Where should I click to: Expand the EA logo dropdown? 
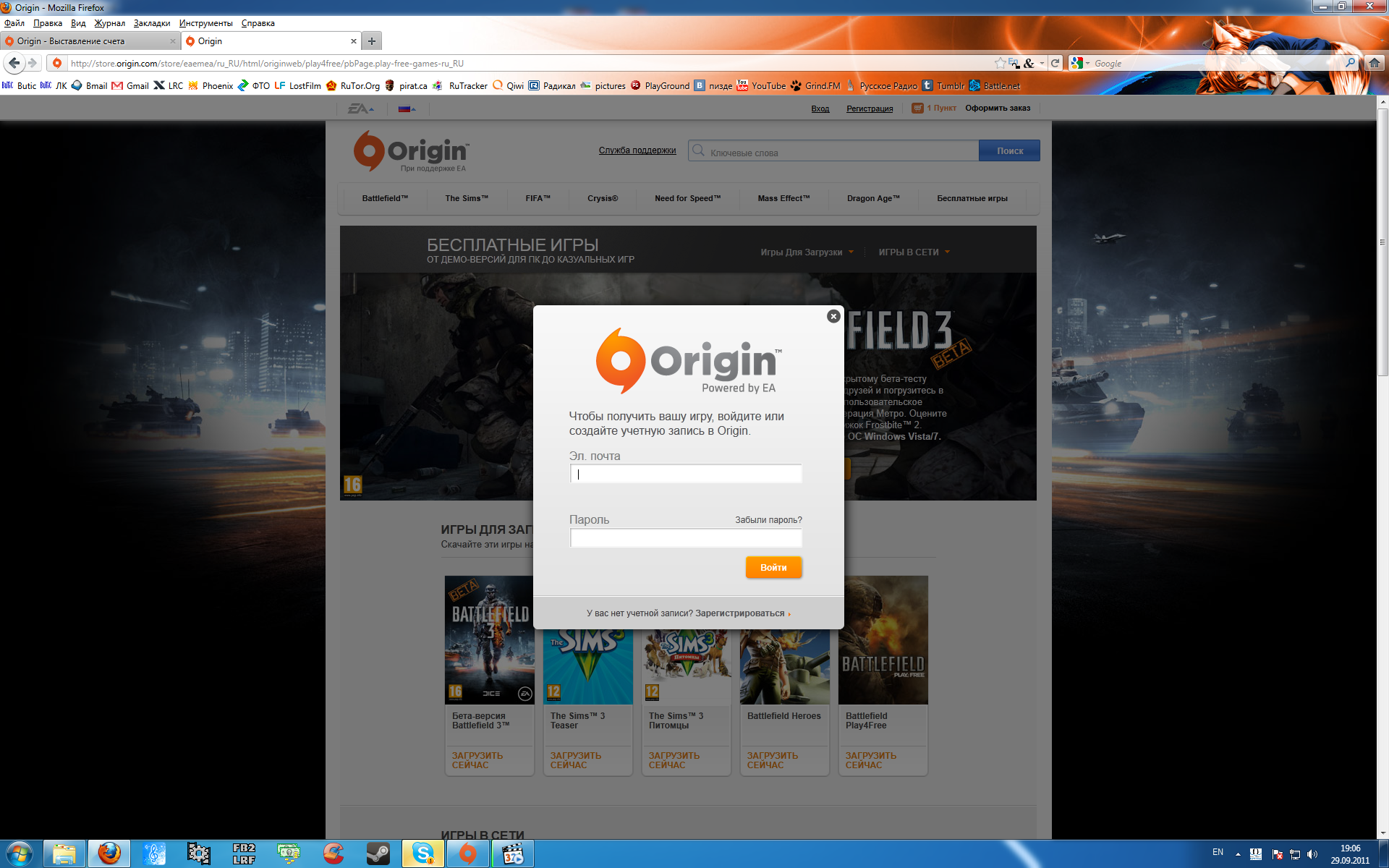(361, 109)
